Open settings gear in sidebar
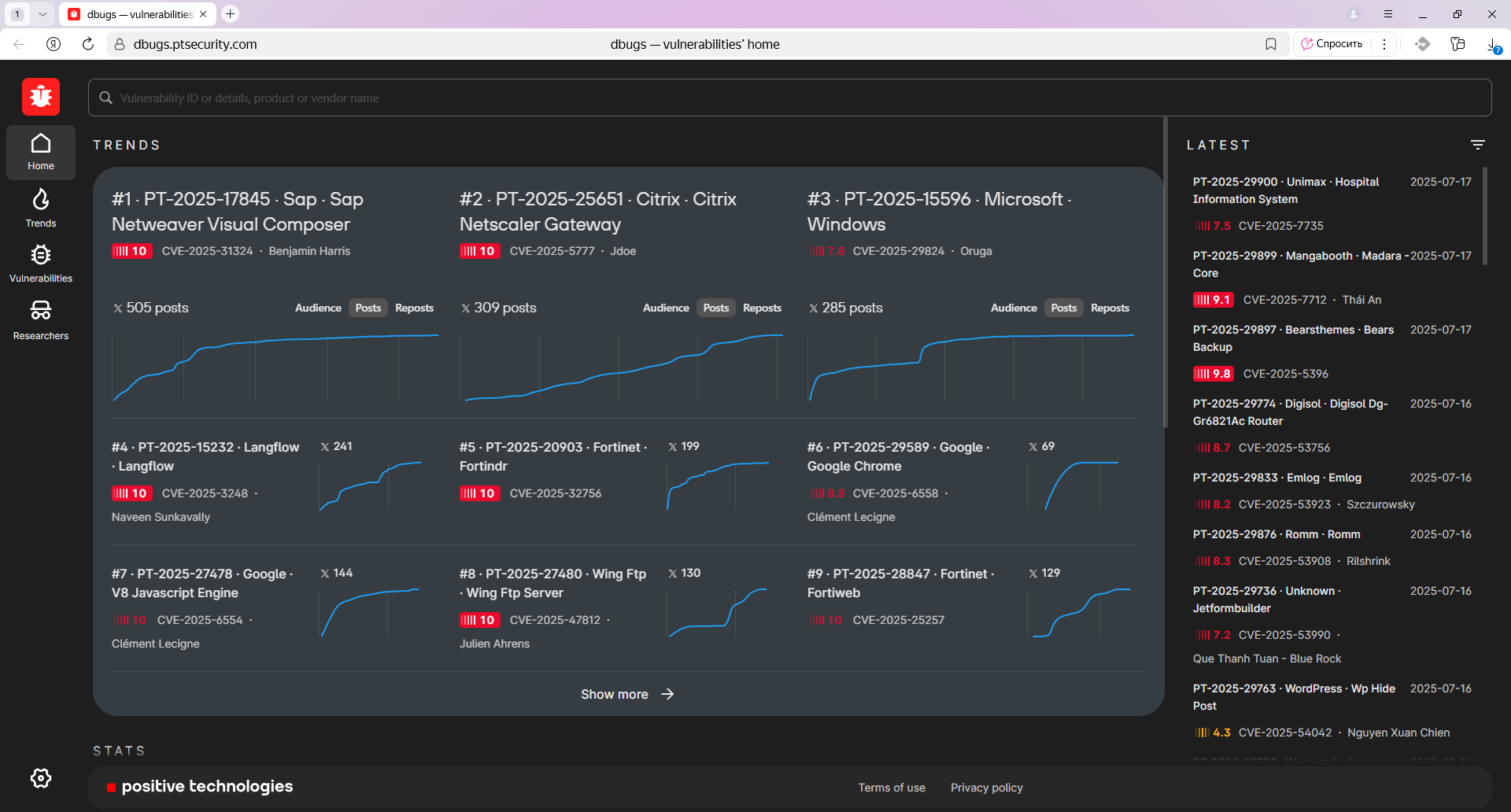 (x=41, y=778)
